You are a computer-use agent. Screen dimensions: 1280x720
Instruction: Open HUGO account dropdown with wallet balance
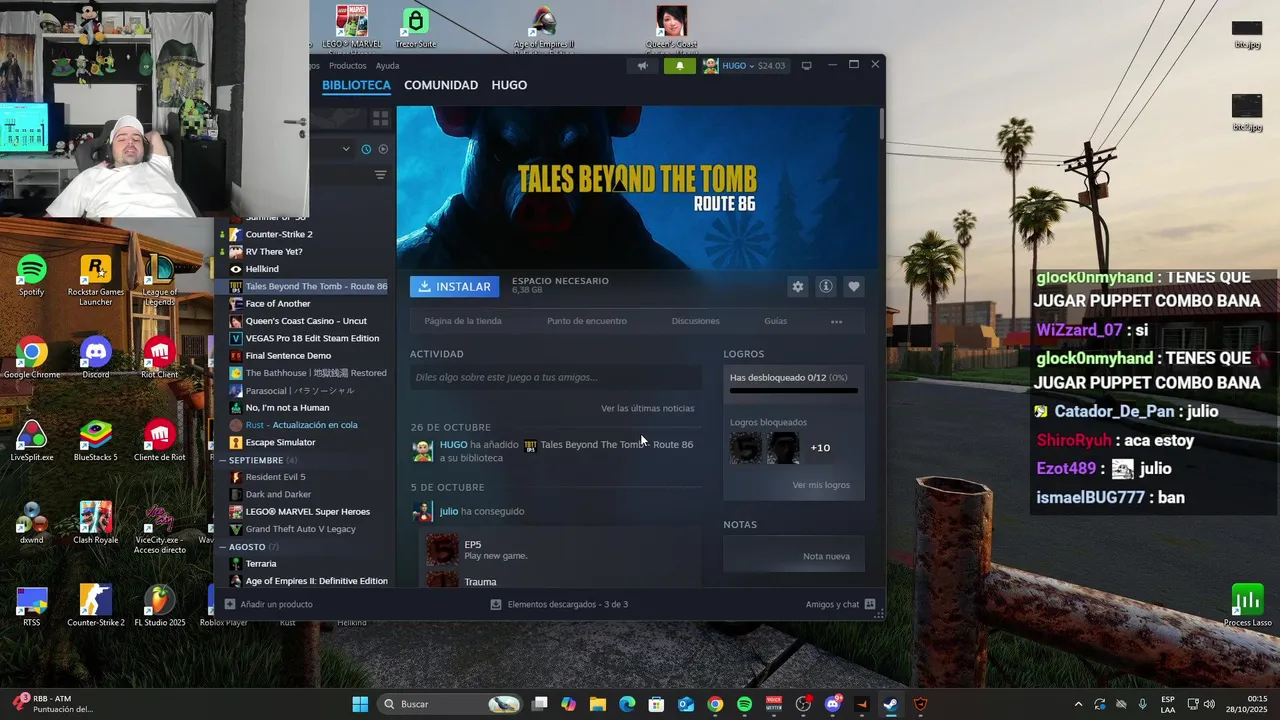point(745,66)
